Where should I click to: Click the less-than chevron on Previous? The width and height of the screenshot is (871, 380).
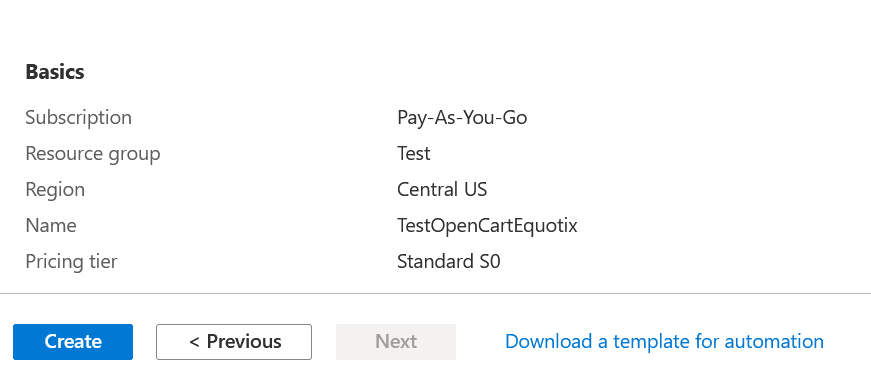pyautogui.click(x=194, y=342)
